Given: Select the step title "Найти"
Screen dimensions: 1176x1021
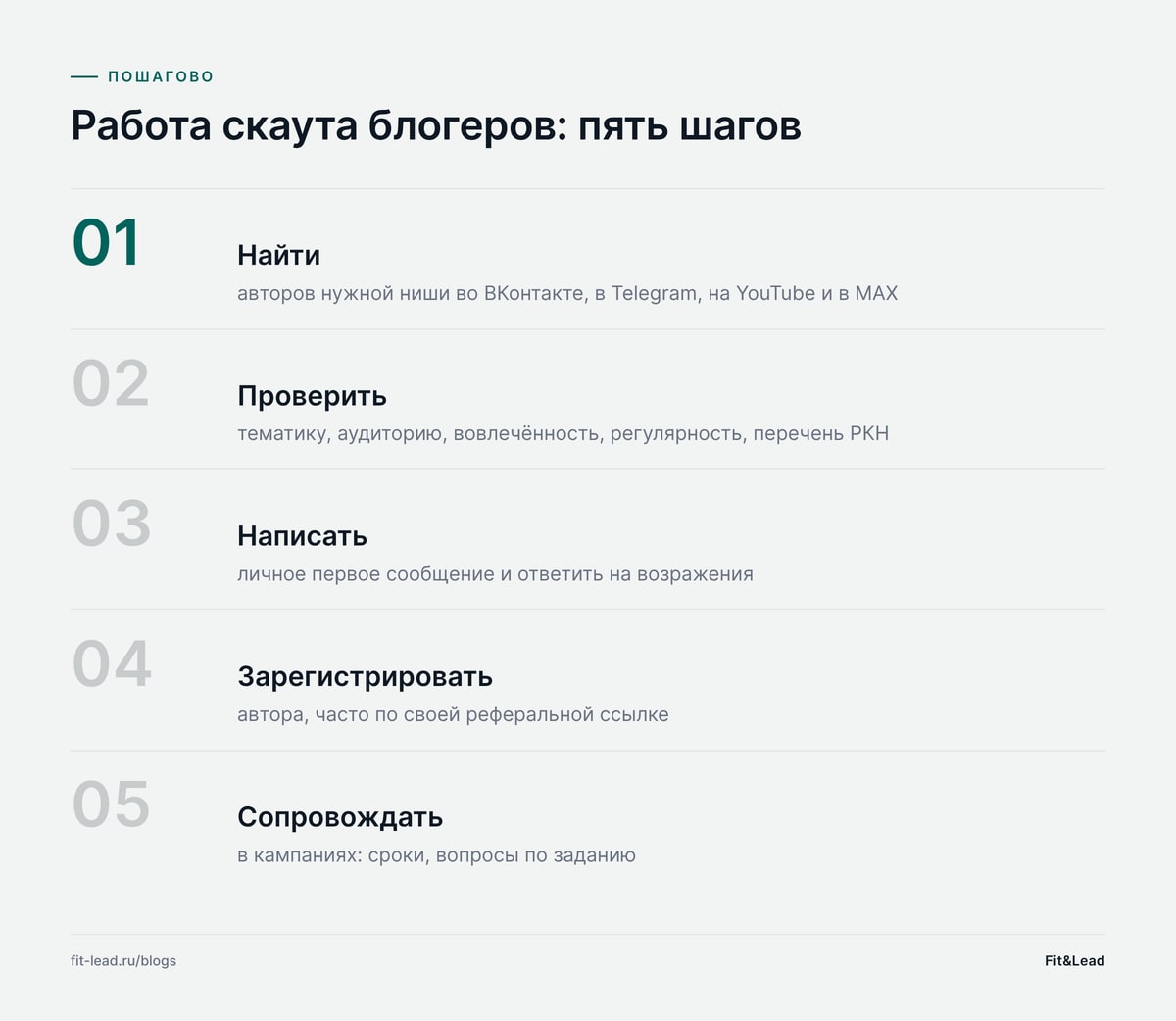Looking at the screenshot, I should pos(278,255).
